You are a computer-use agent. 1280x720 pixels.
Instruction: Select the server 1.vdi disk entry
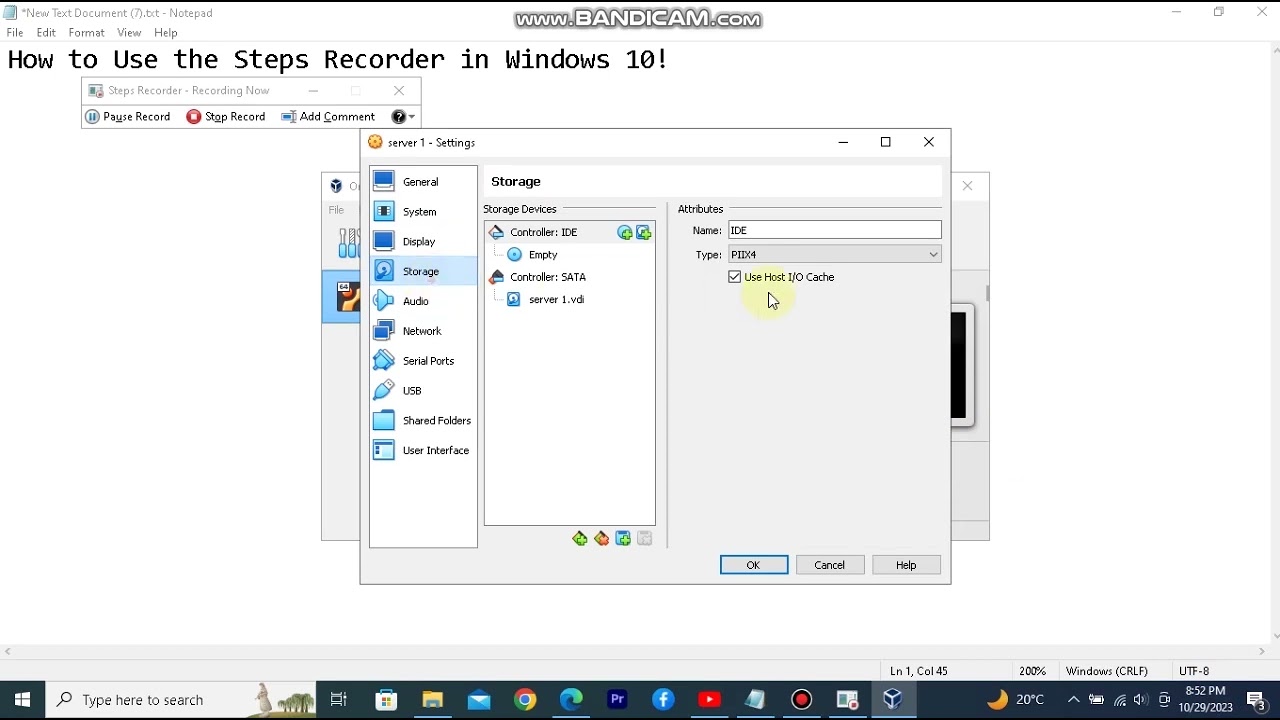(556, 300)
